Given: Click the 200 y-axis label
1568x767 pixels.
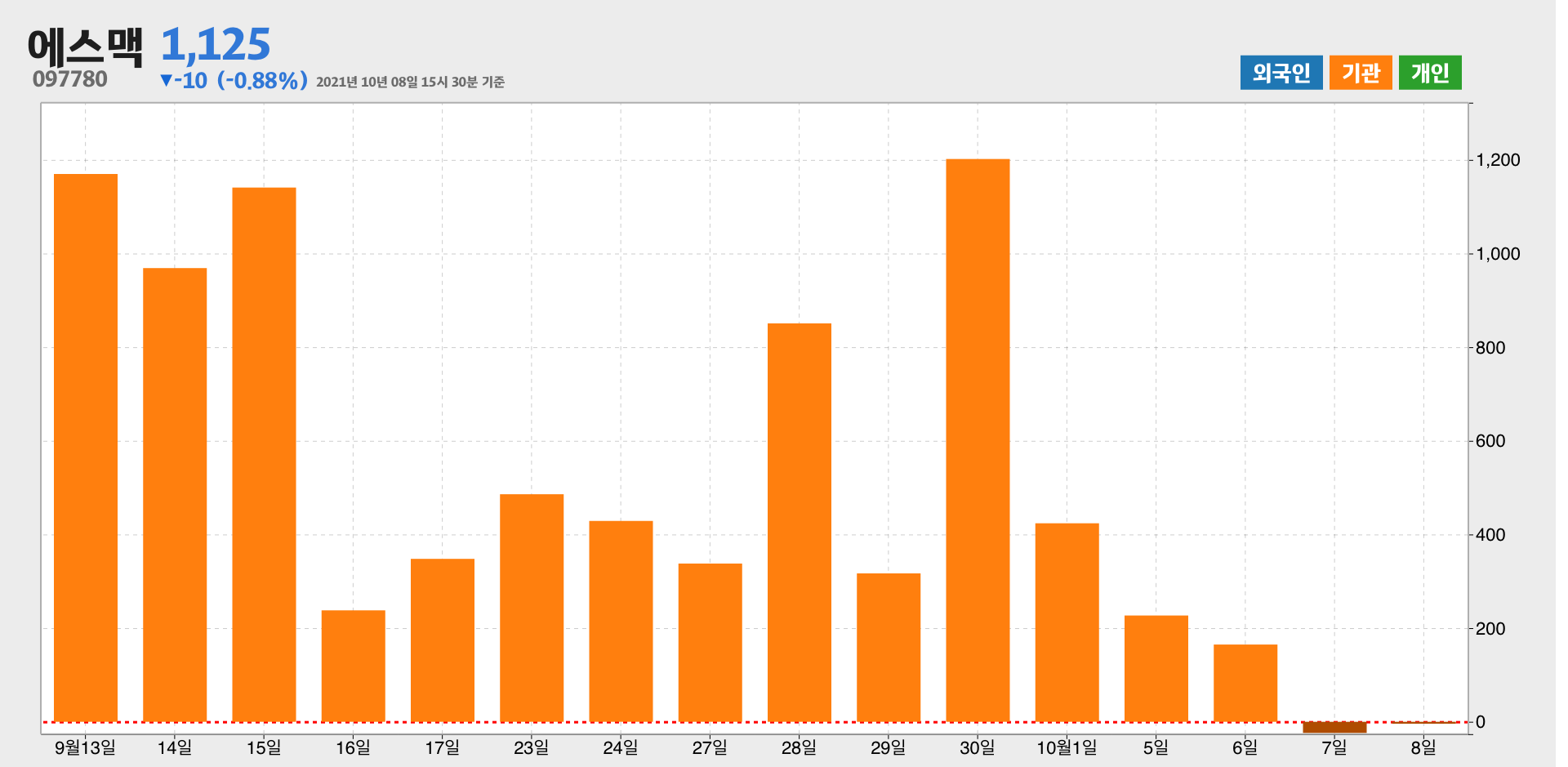Looking at the screenshot, I should point(1490,629).
